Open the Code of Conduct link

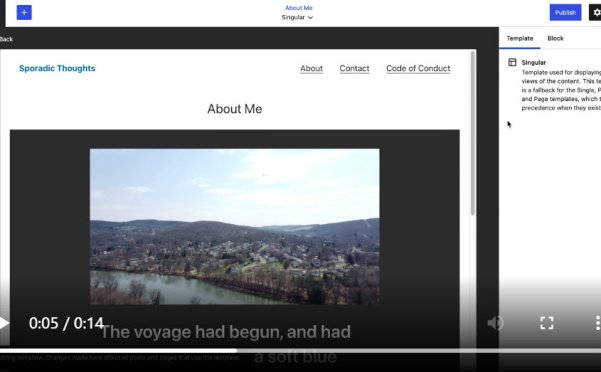click(x=418, y=69)
